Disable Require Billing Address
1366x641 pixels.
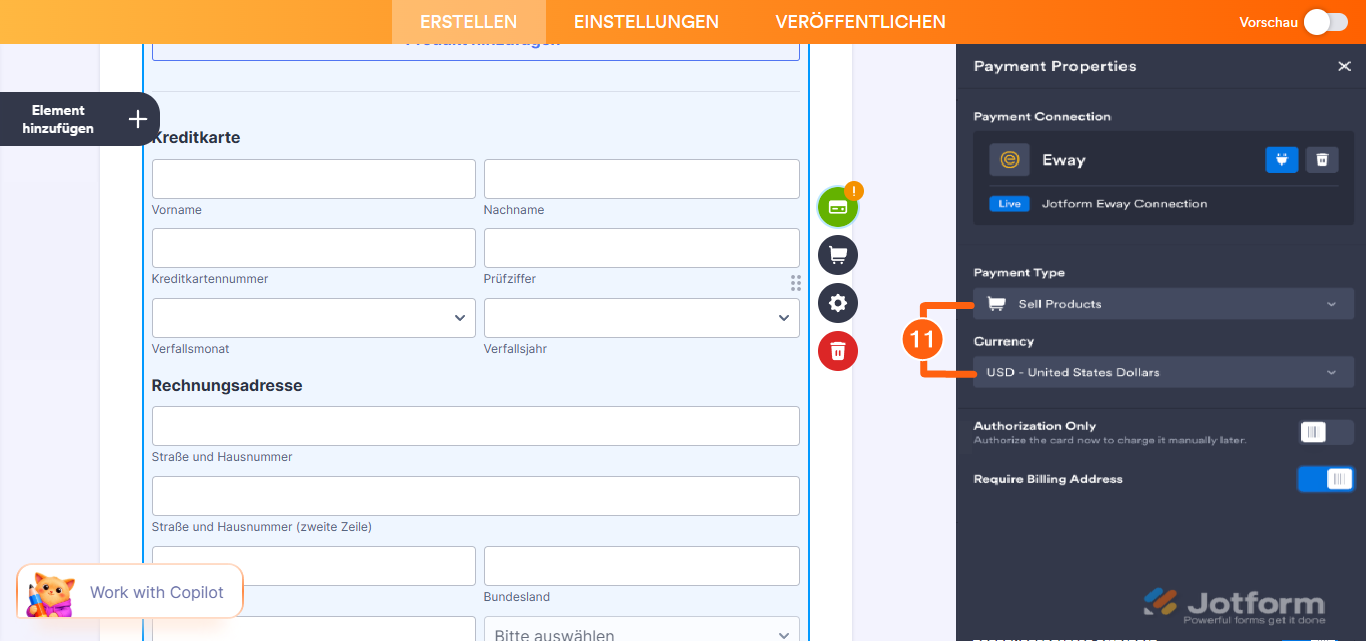point(1325,478)
